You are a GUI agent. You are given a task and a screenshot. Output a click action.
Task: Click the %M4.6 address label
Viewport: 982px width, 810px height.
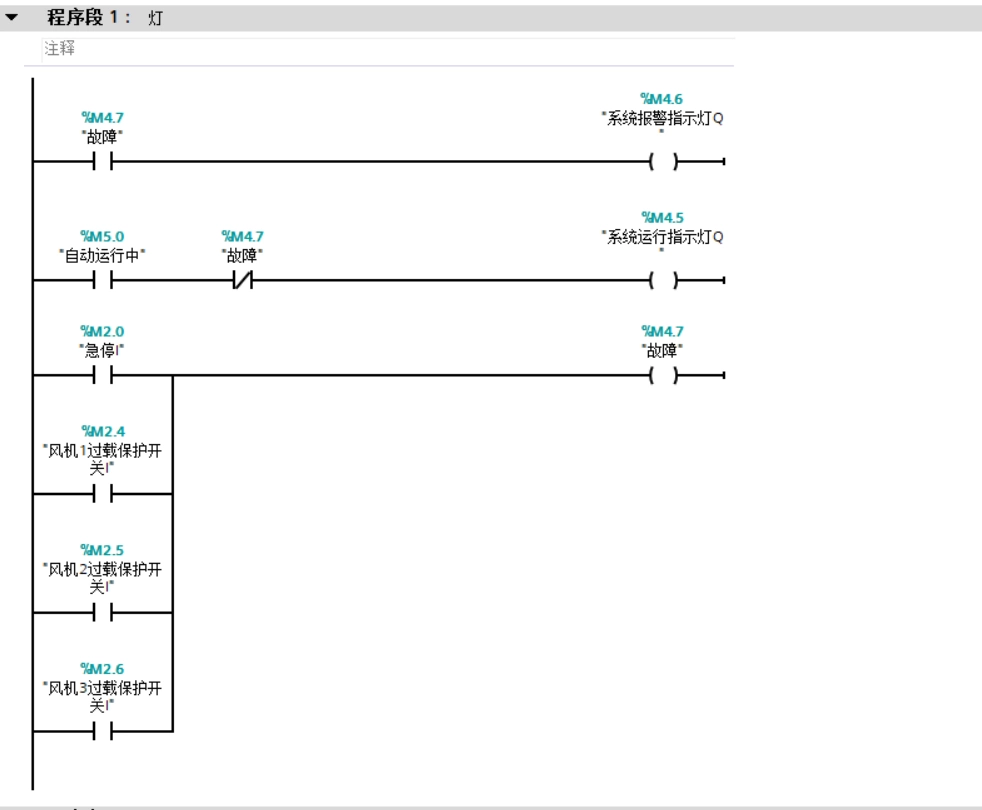tap(661, 99)
